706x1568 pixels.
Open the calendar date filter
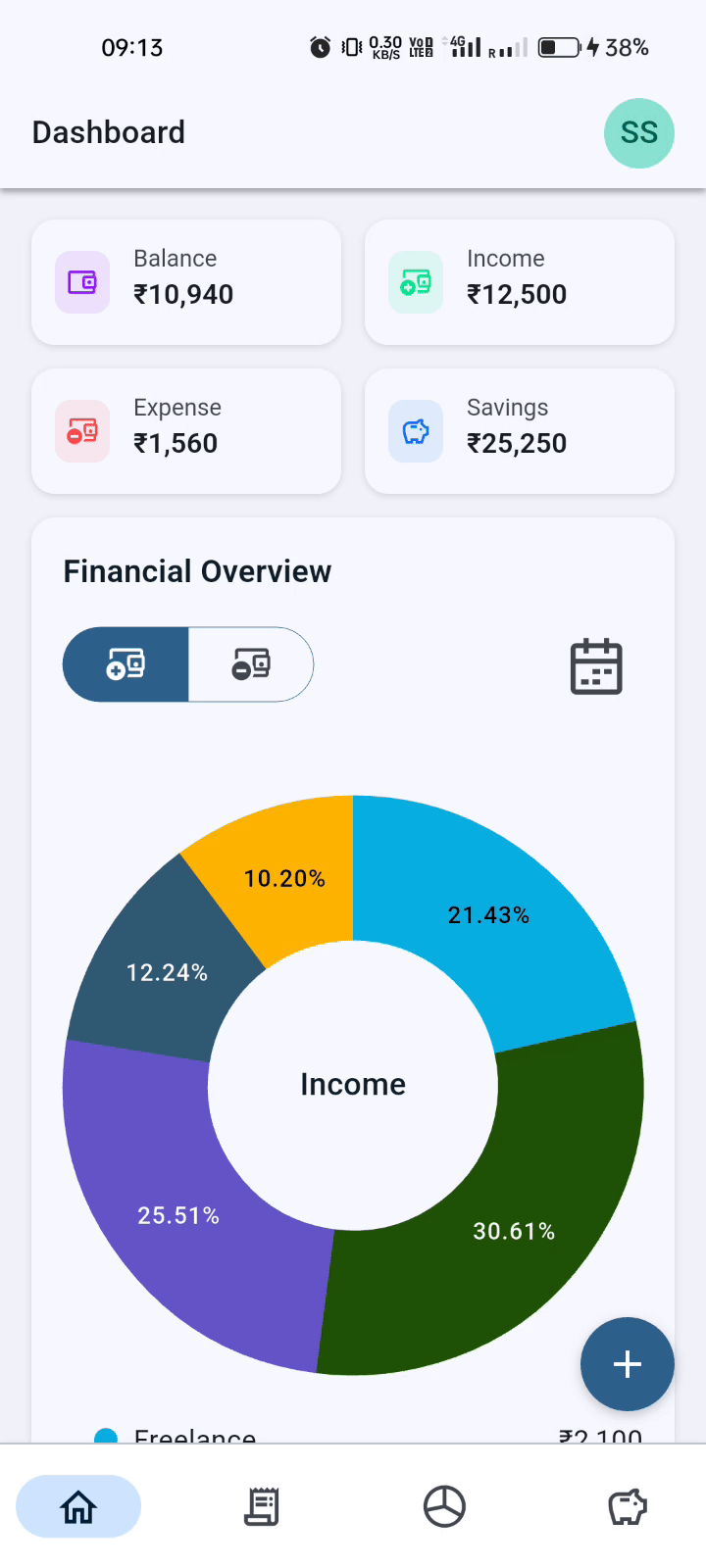(x=596, y=666)
